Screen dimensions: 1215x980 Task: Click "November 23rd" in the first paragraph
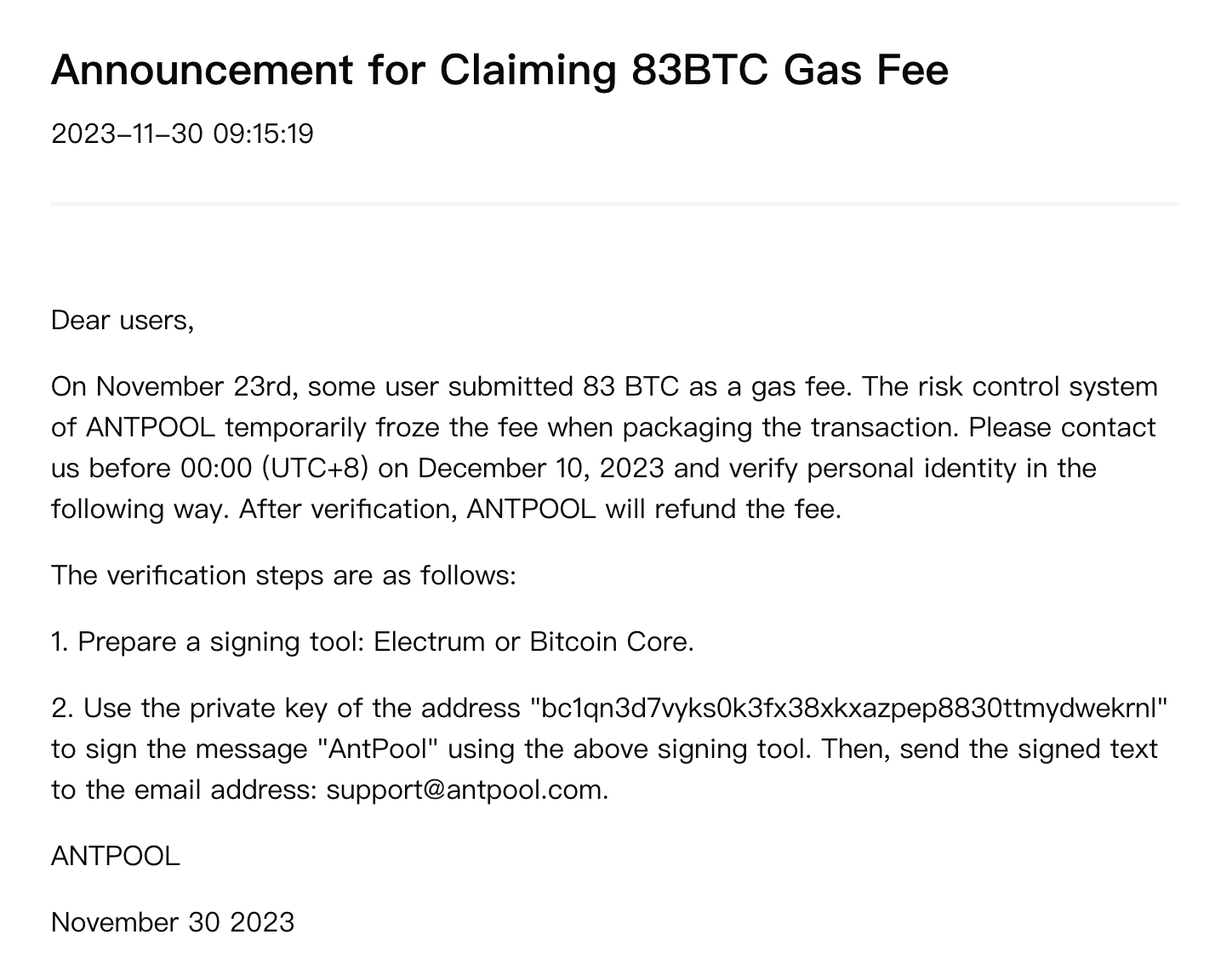(194, 386)
